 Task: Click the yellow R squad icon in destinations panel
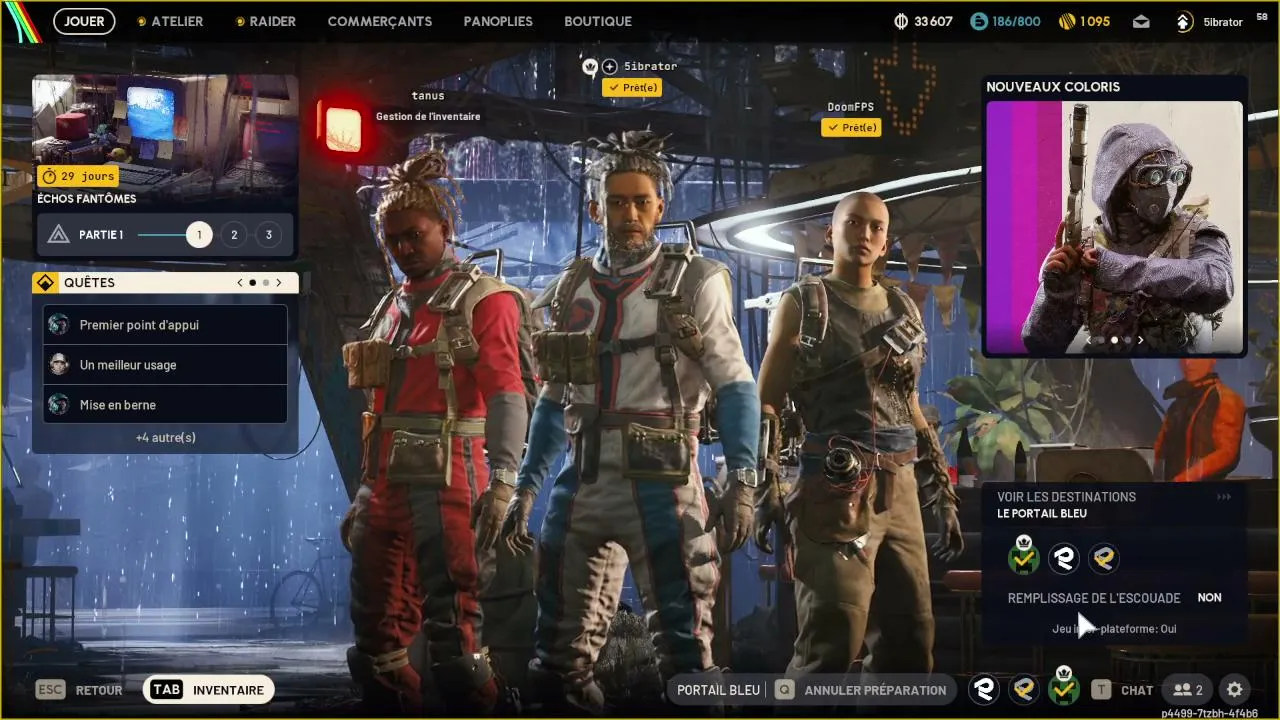(x=1103, y=558)
